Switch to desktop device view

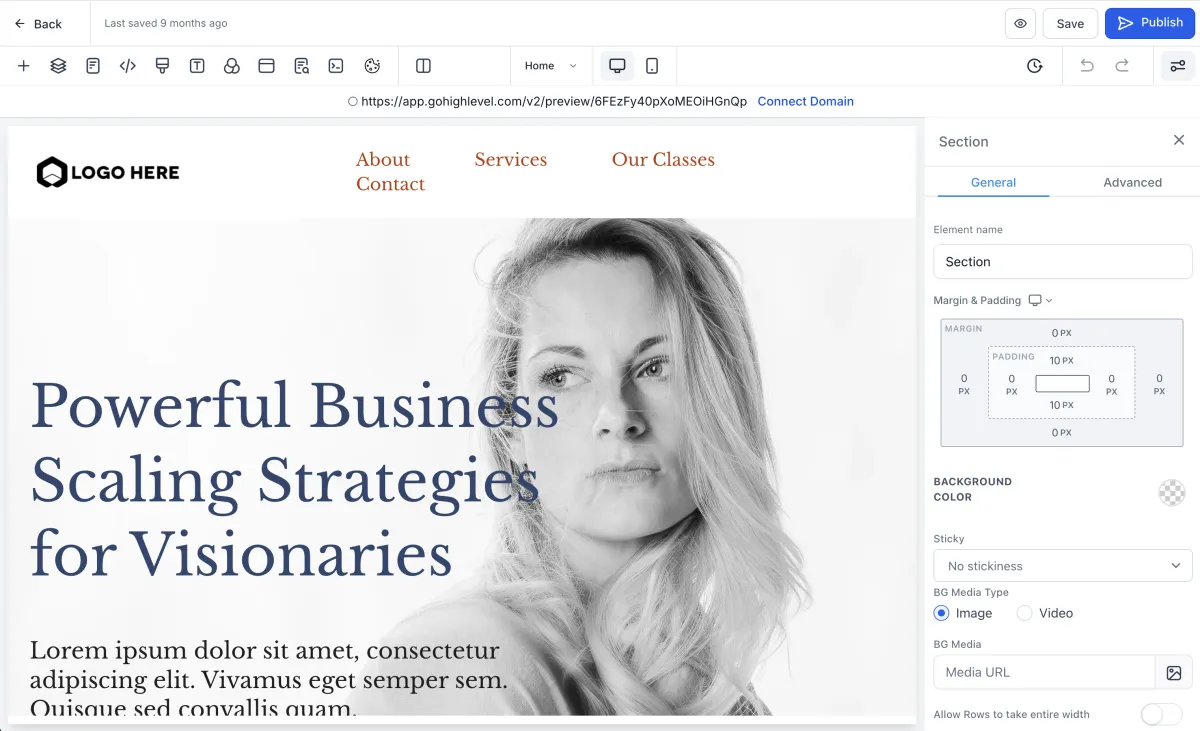[x=617, y=66]
